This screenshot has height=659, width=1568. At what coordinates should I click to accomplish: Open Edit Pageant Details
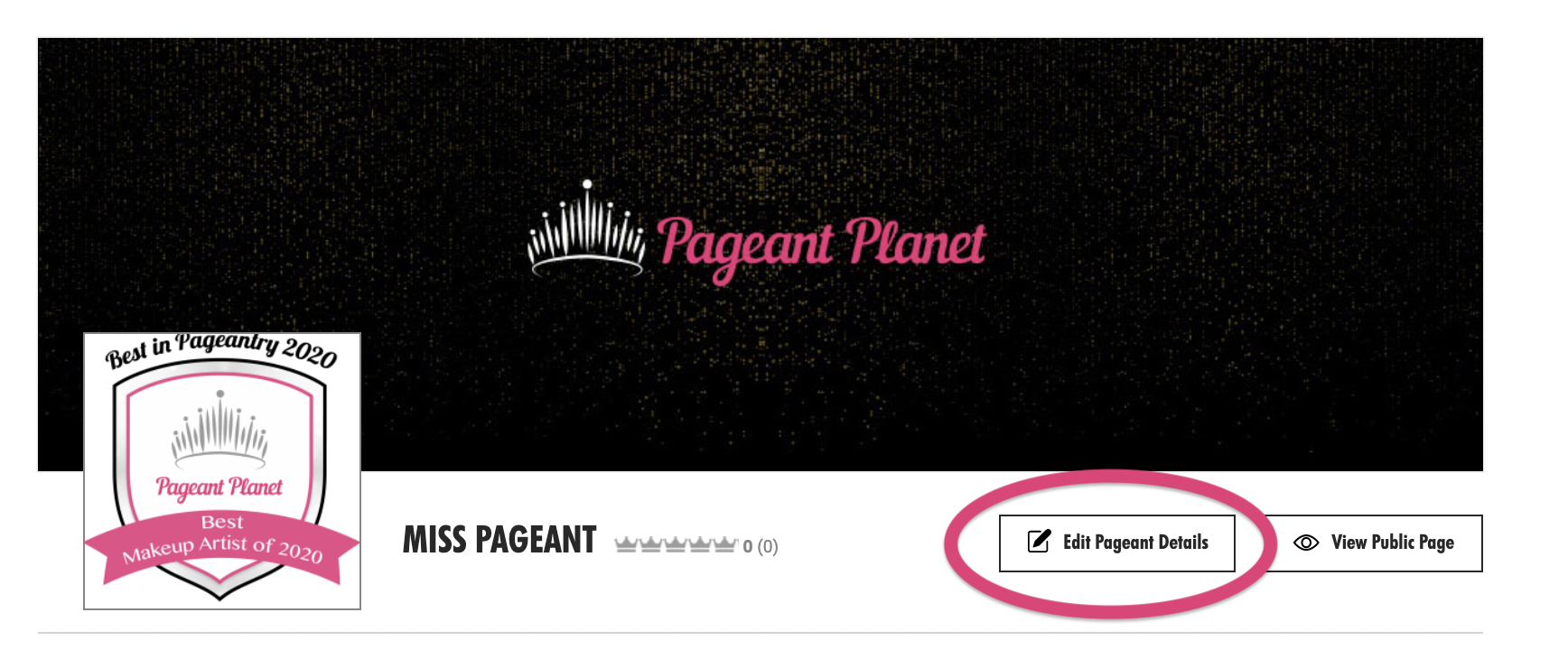pyautogui.click(x=1116, y=543)
